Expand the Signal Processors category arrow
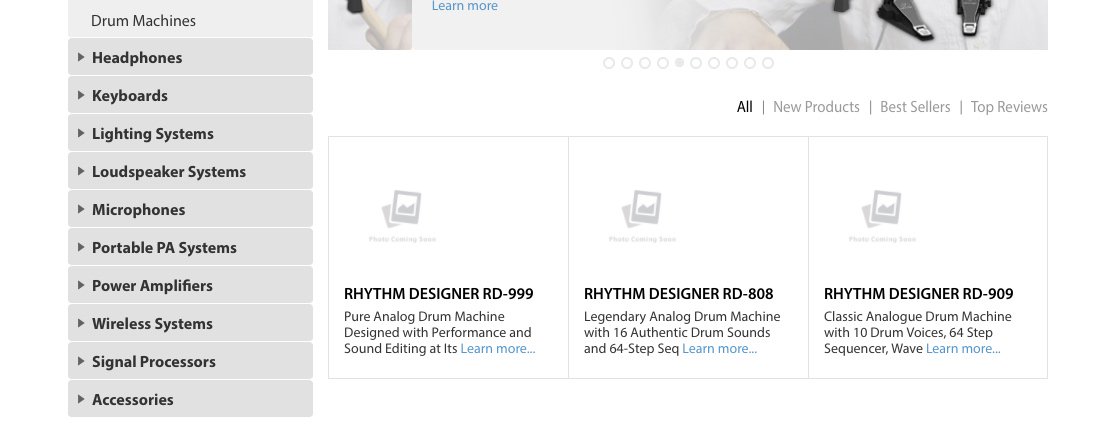 tap(81, 361)
